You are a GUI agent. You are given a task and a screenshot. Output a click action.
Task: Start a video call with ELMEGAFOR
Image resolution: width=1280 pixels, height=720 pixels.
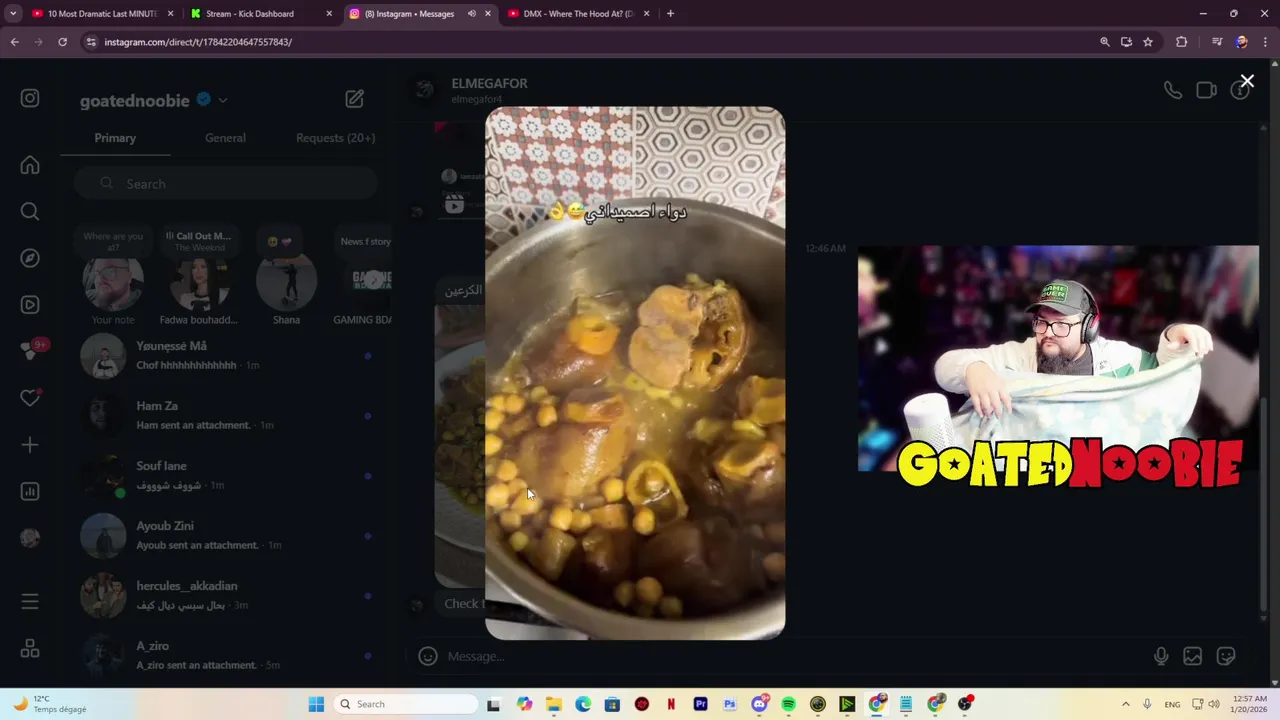click(x=1207, y=90)
